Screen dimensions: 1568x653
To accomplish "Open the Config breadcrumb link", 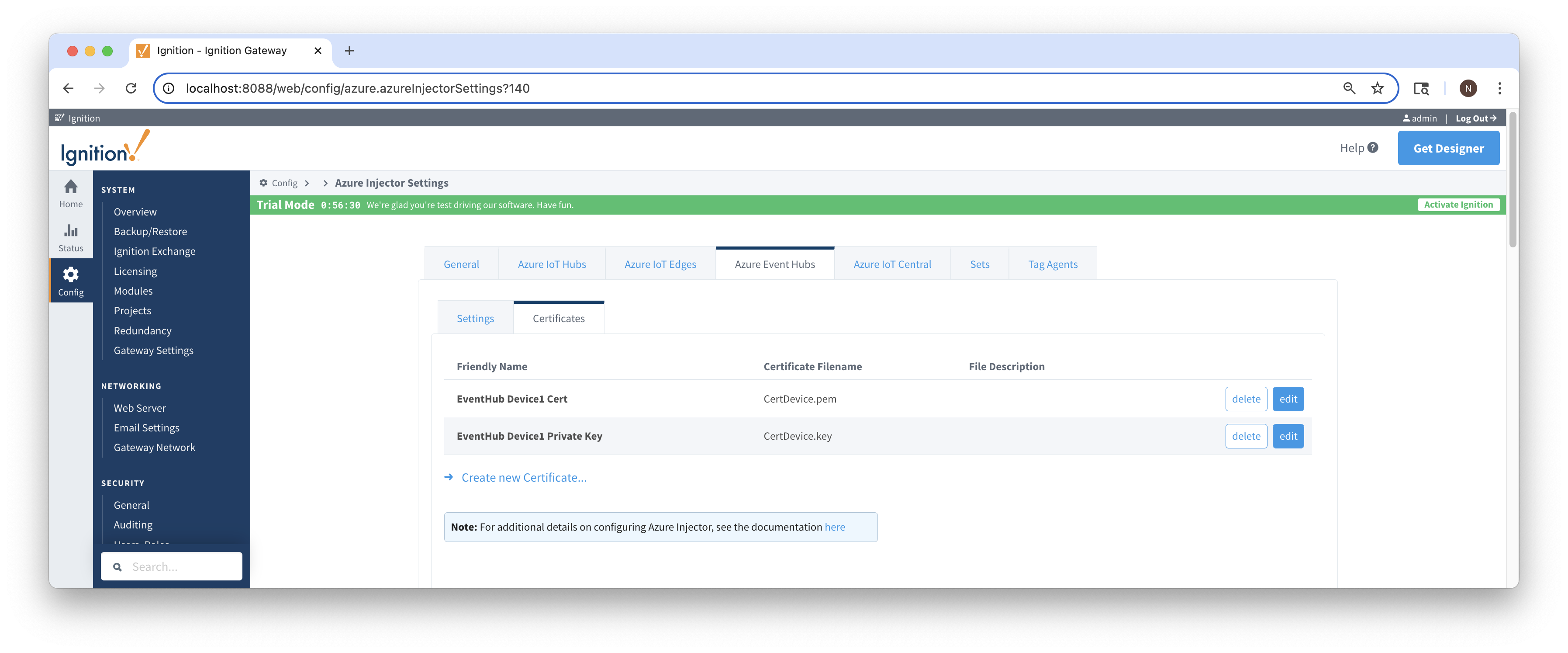I will (284, 183).
